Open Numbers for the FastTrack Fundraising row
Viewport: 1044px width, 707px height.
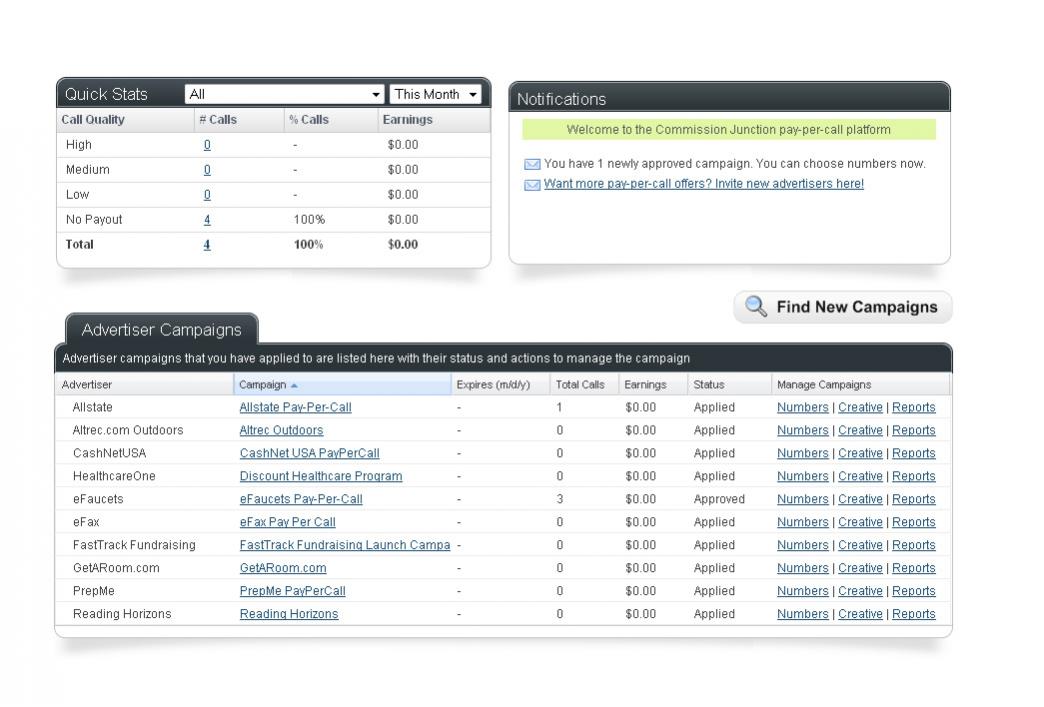coord(802,545)
